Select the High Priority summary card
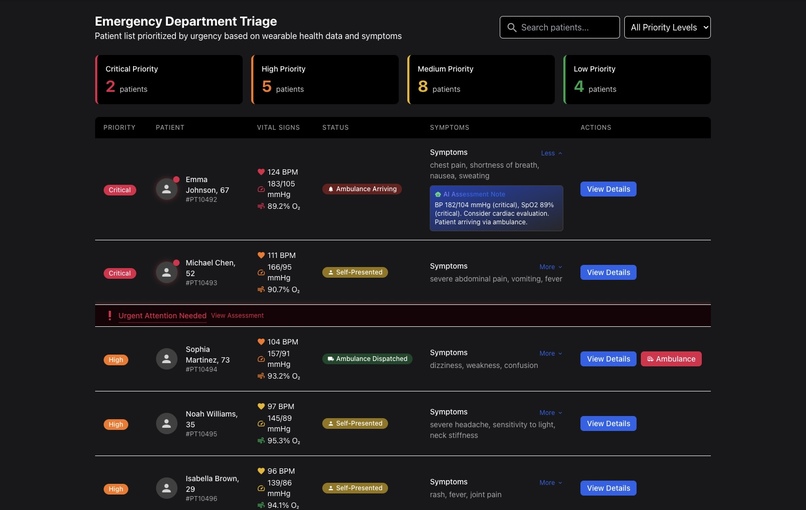This screenshot has height=510, width=806. pos(325,80)
